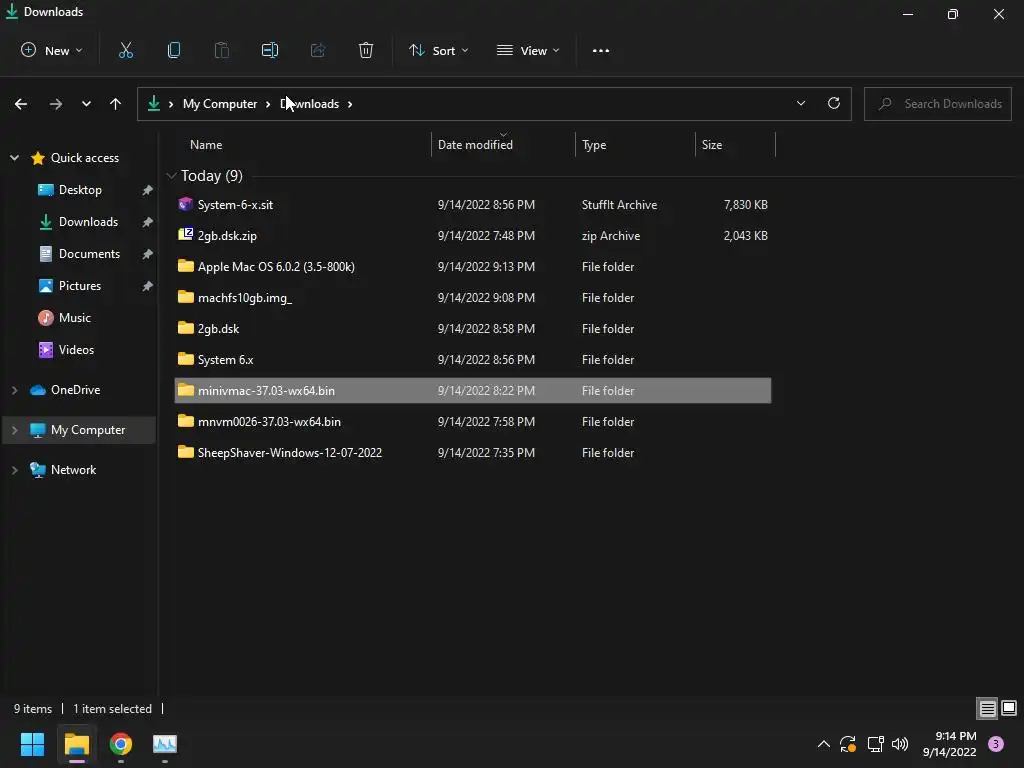Open File Explorer from the taskbar
Viewport: 1024px width, 768px height.
click(76, 744)
